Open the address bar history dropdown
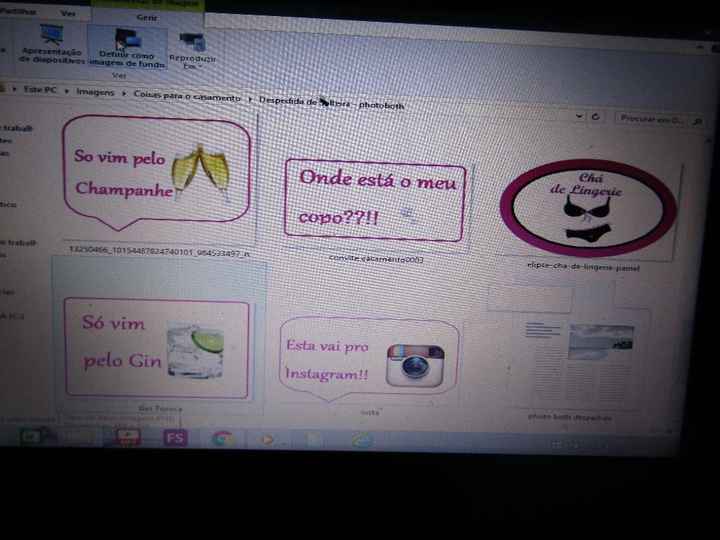The width and height of the screenshot is (720, 540). click(579, 117)
